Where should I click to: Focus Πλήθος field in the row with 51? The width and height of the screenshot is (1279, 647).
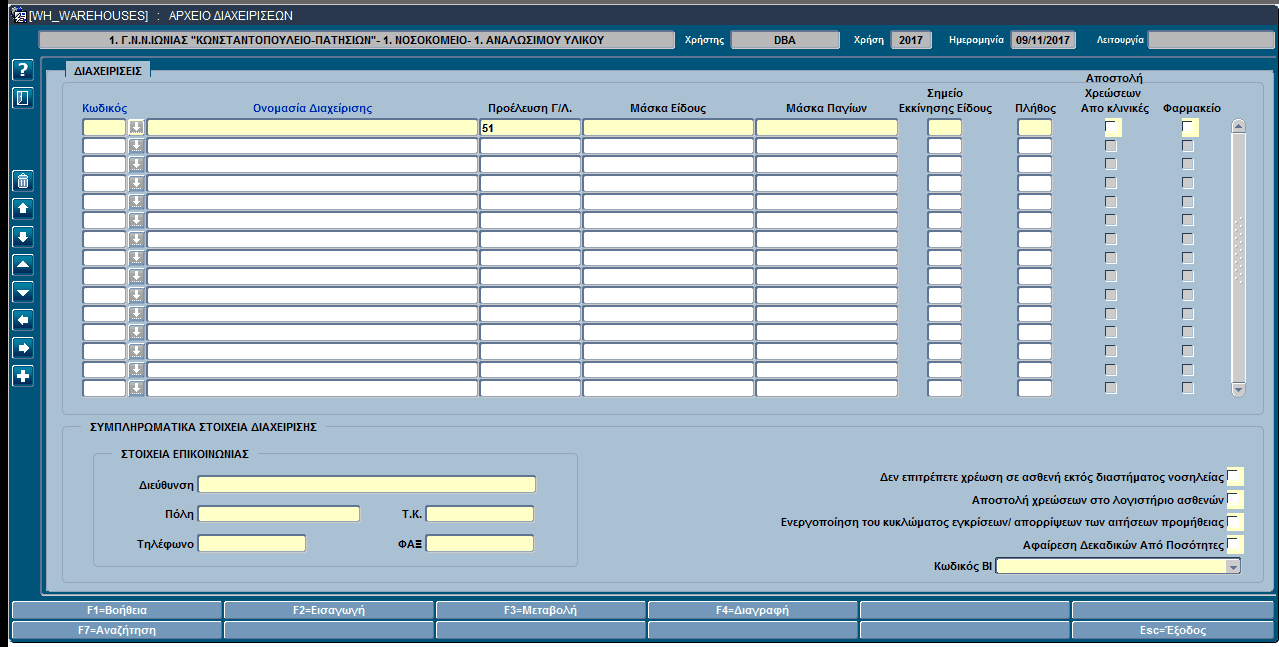point(1035,128)
